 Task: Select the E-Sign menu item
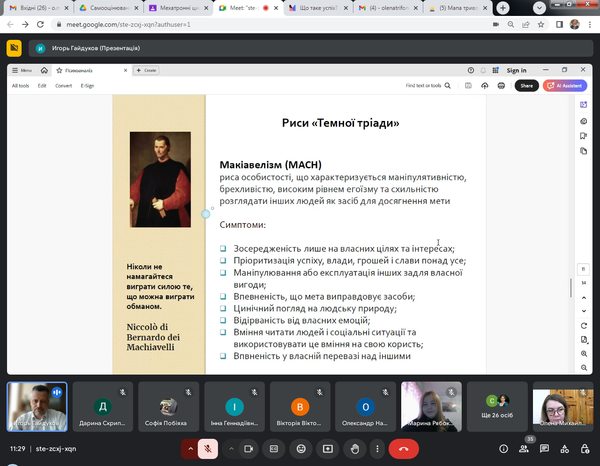[x=87, y=86]
